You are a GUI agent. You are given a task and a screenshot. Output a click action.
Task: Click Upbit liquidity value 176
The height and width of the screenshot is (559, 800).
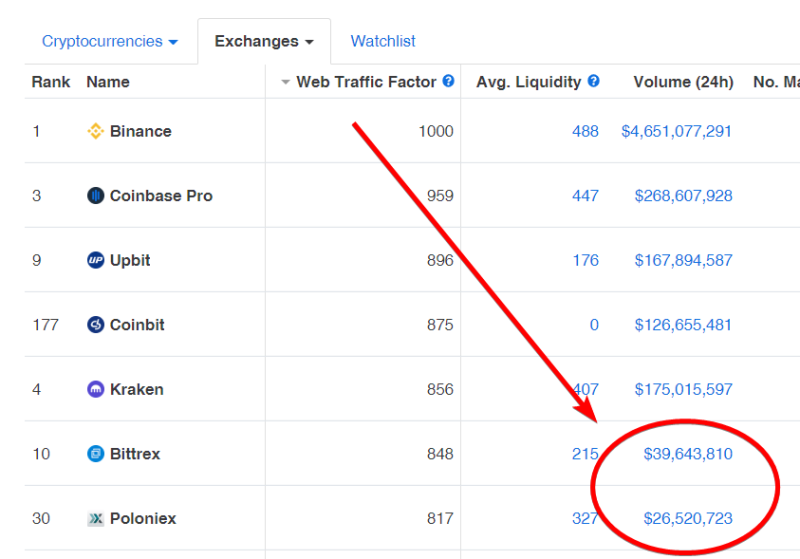(x=585, y=260)
